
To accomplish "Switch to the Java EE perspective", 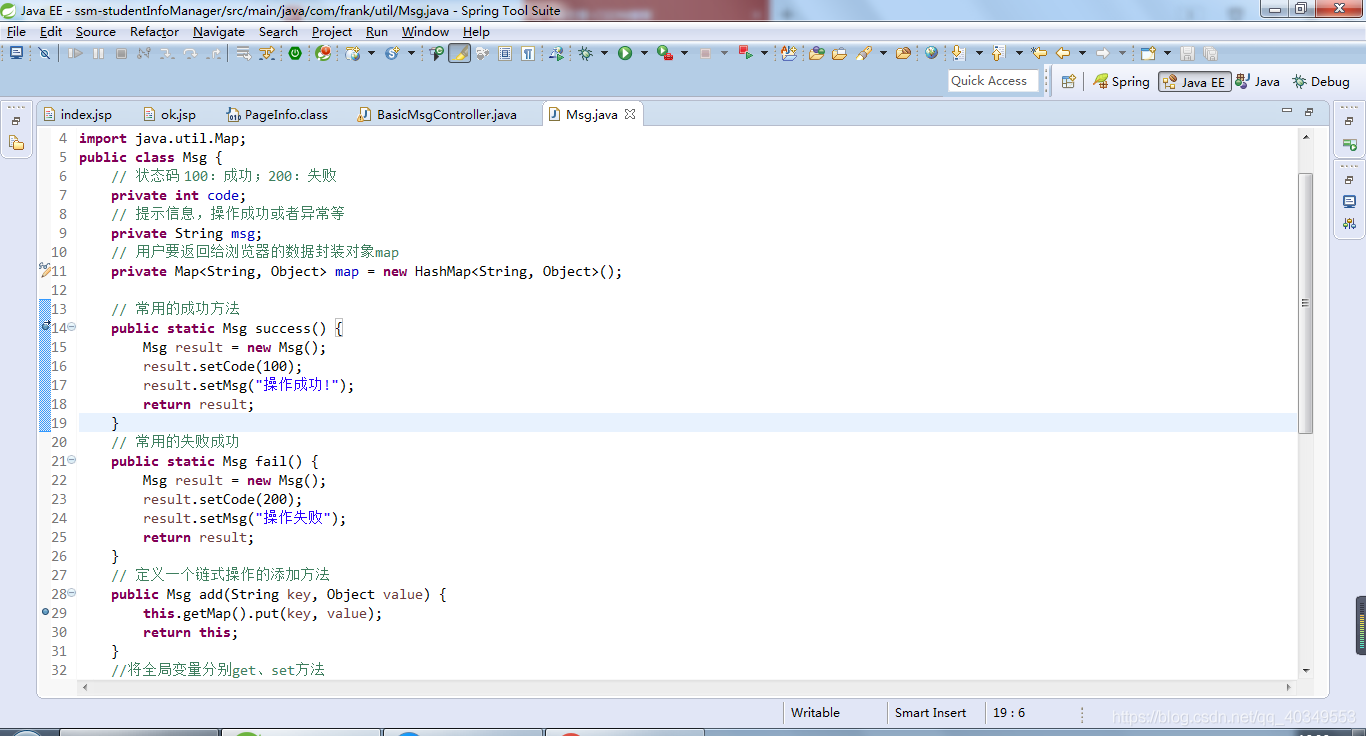I will pos(1194,82).
